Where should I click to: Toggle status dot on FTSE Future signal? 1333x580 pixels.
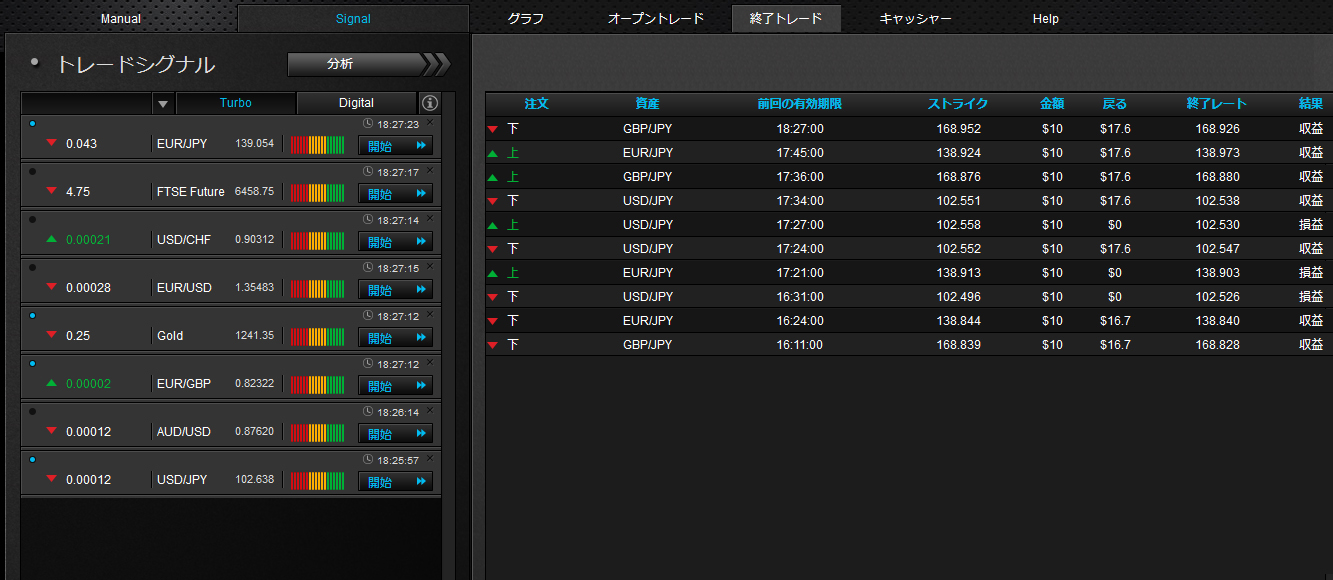click(32, 171)
